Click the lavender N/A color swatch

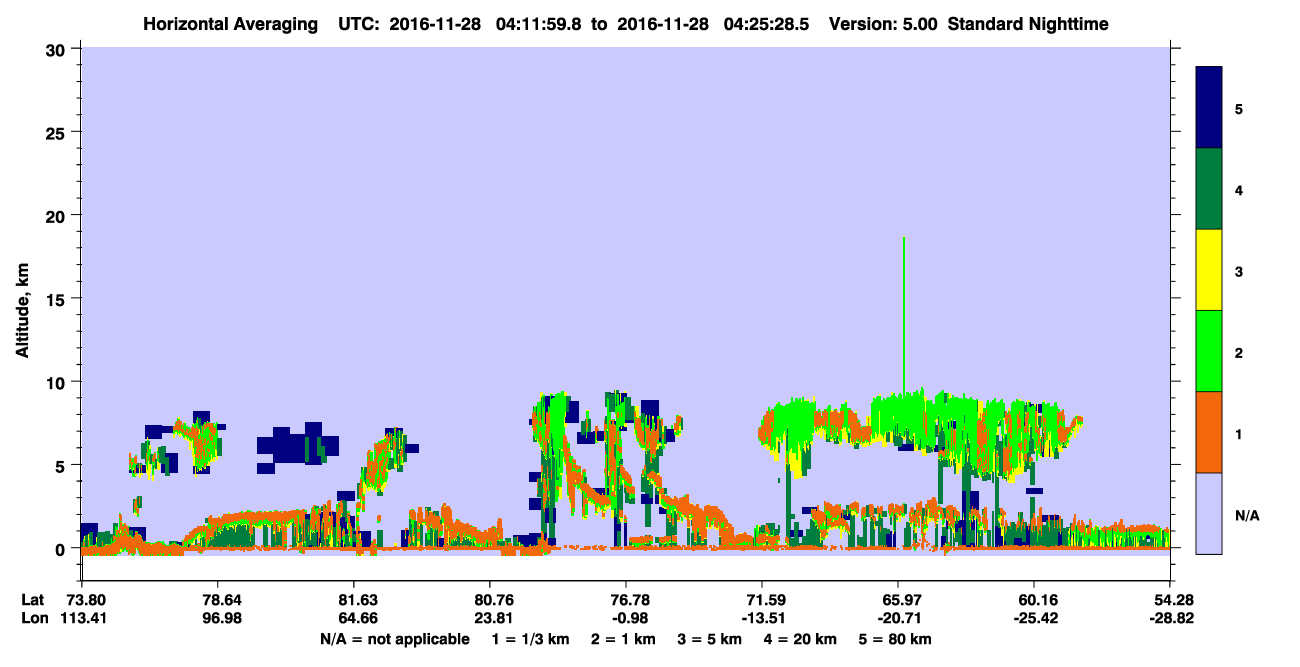click(x=1209, y=512)
